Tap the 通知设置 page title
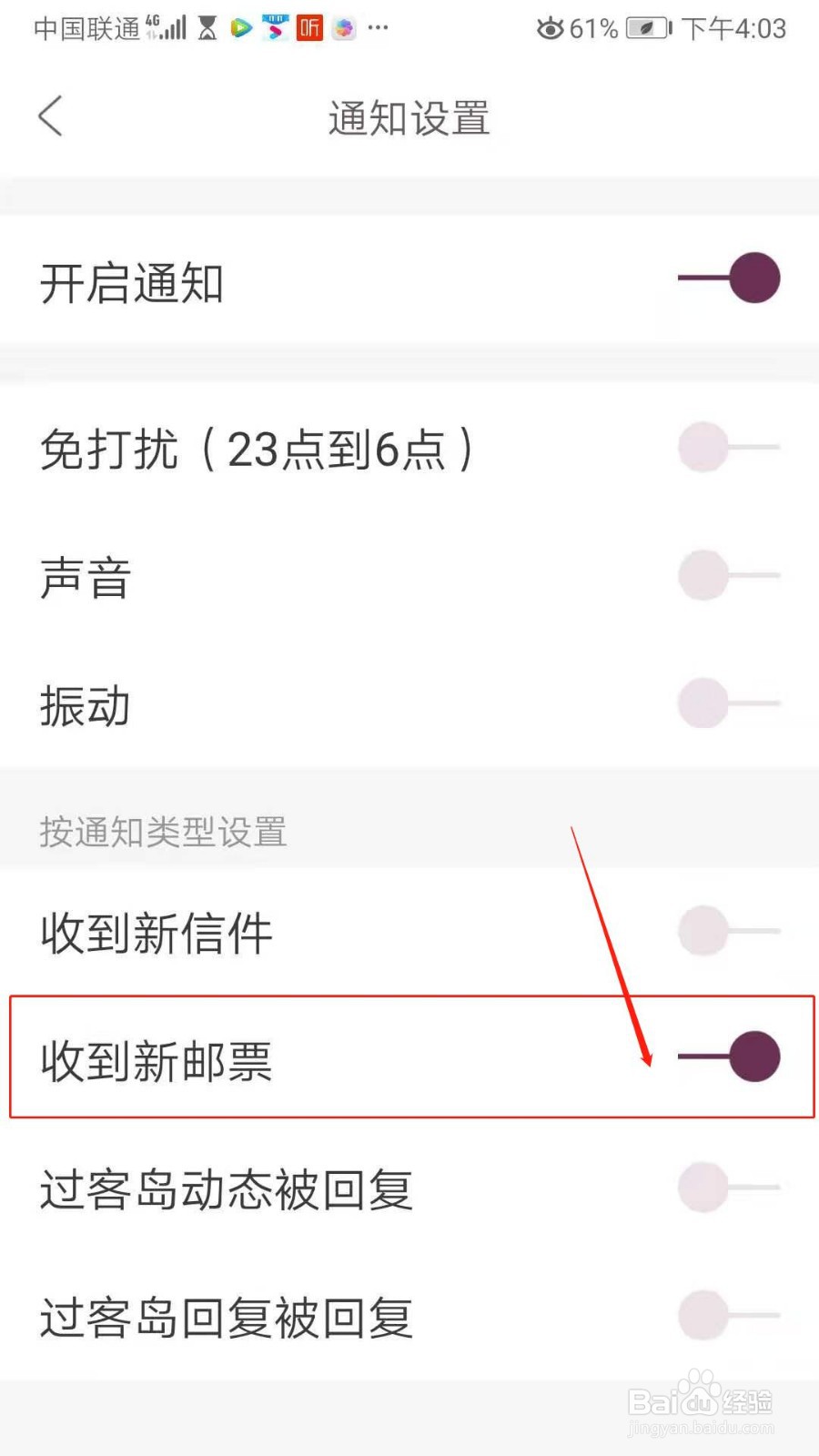The image size is (819, 1456). pos(409,118)
